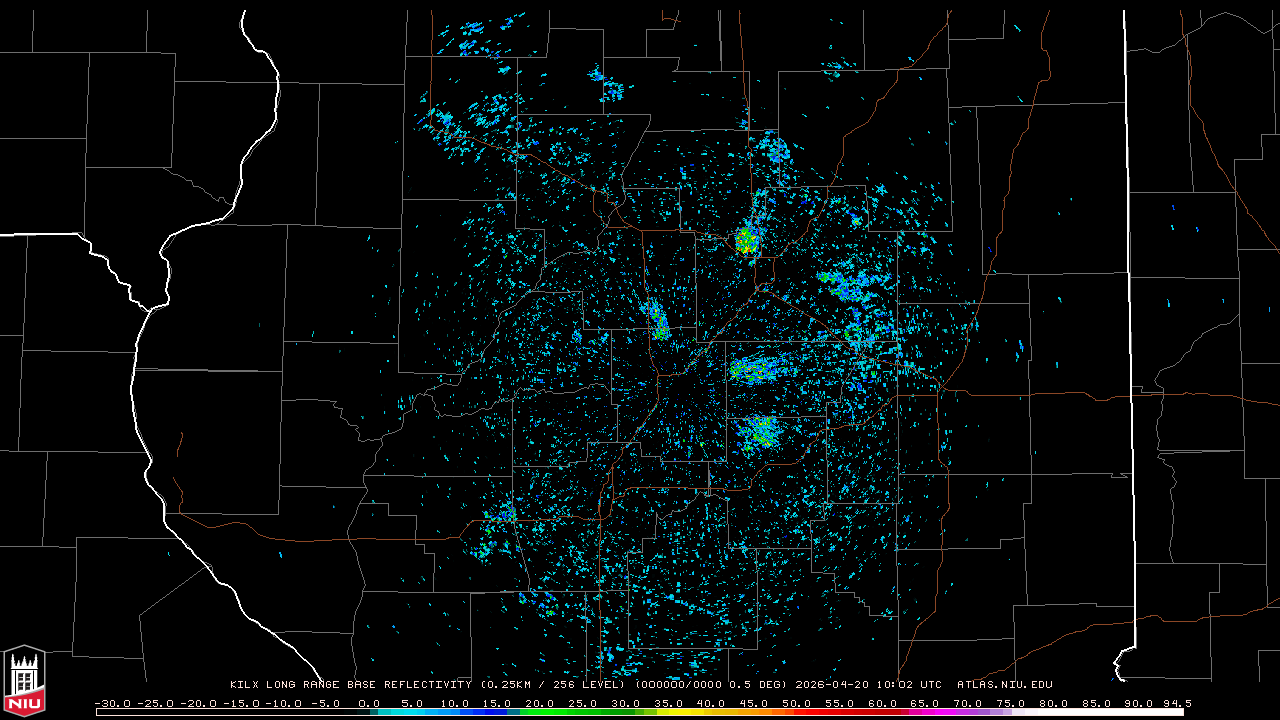Click the blue echo cluster in northeast area
The image size is (1280, 720).
pyautogui.click(x=848, y=285)
